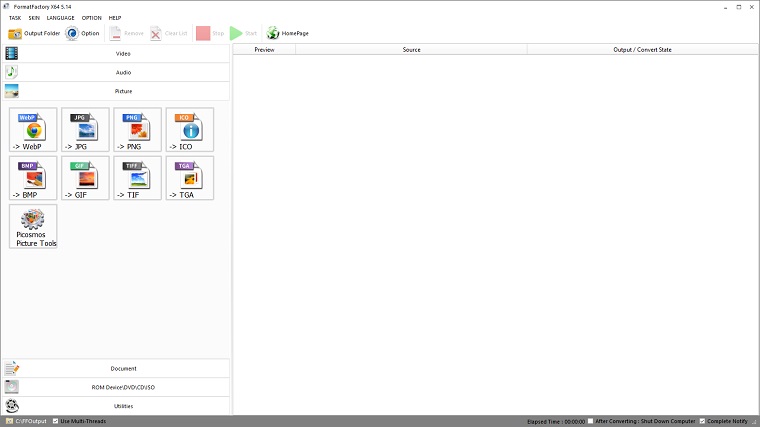Screen dimensions: 760x427
Task: Click the Source column header
Action: click(x=412, y=49)
